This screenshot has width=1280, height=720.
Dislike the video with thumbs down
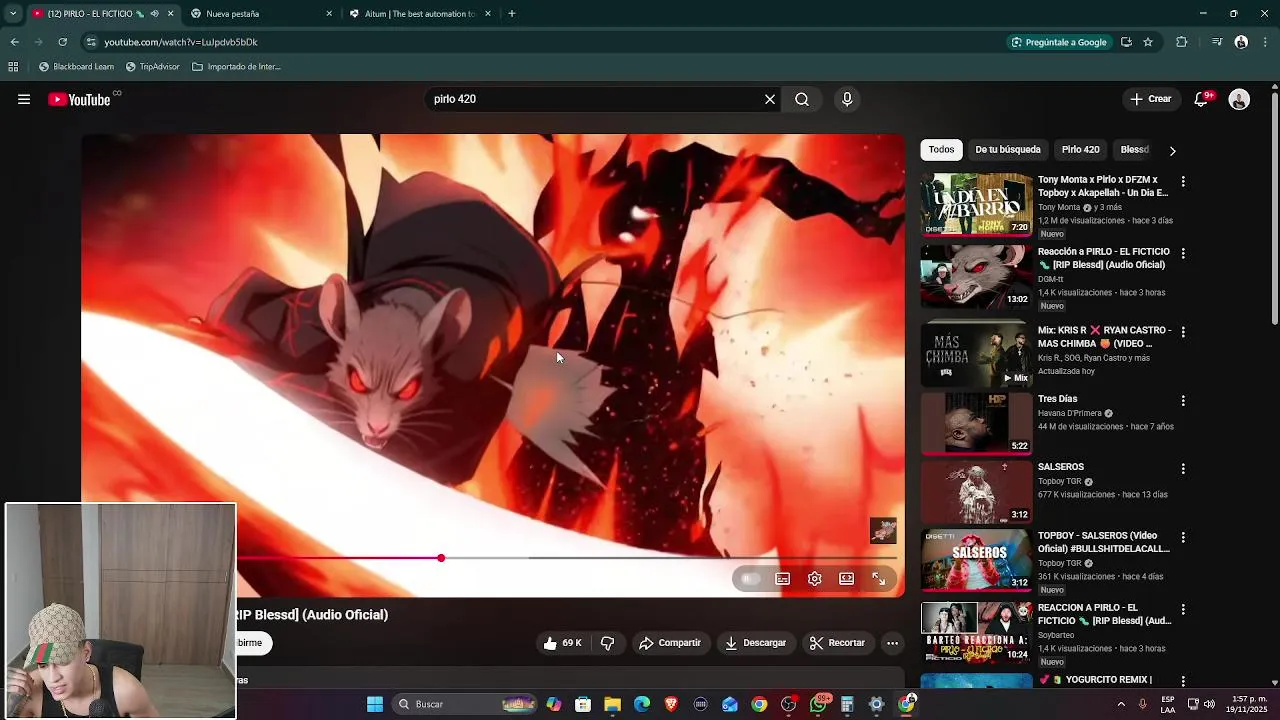(607, 643)
